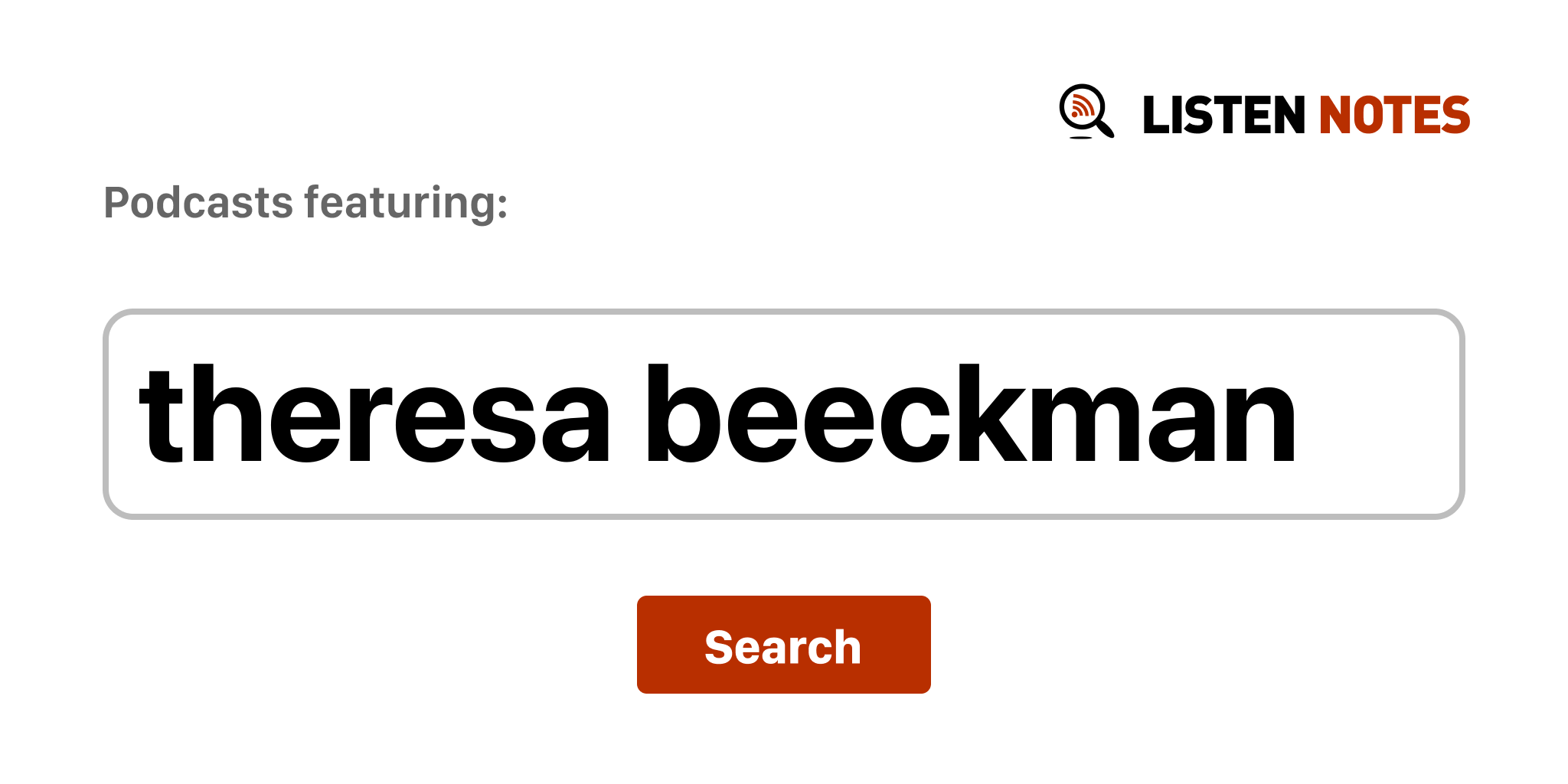
Task: Click the red "NOTES" word in the logo
Action: [1393, 116]
